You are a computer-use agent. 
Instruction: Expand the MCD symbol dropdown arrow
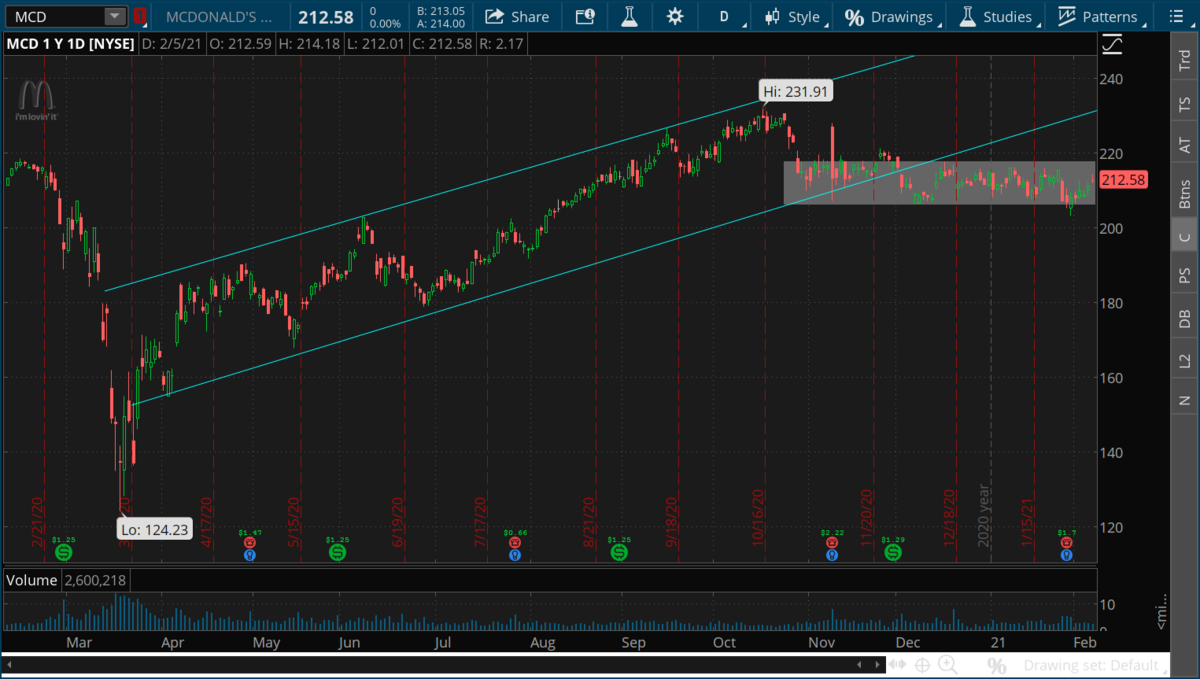(x=114, y=16)
